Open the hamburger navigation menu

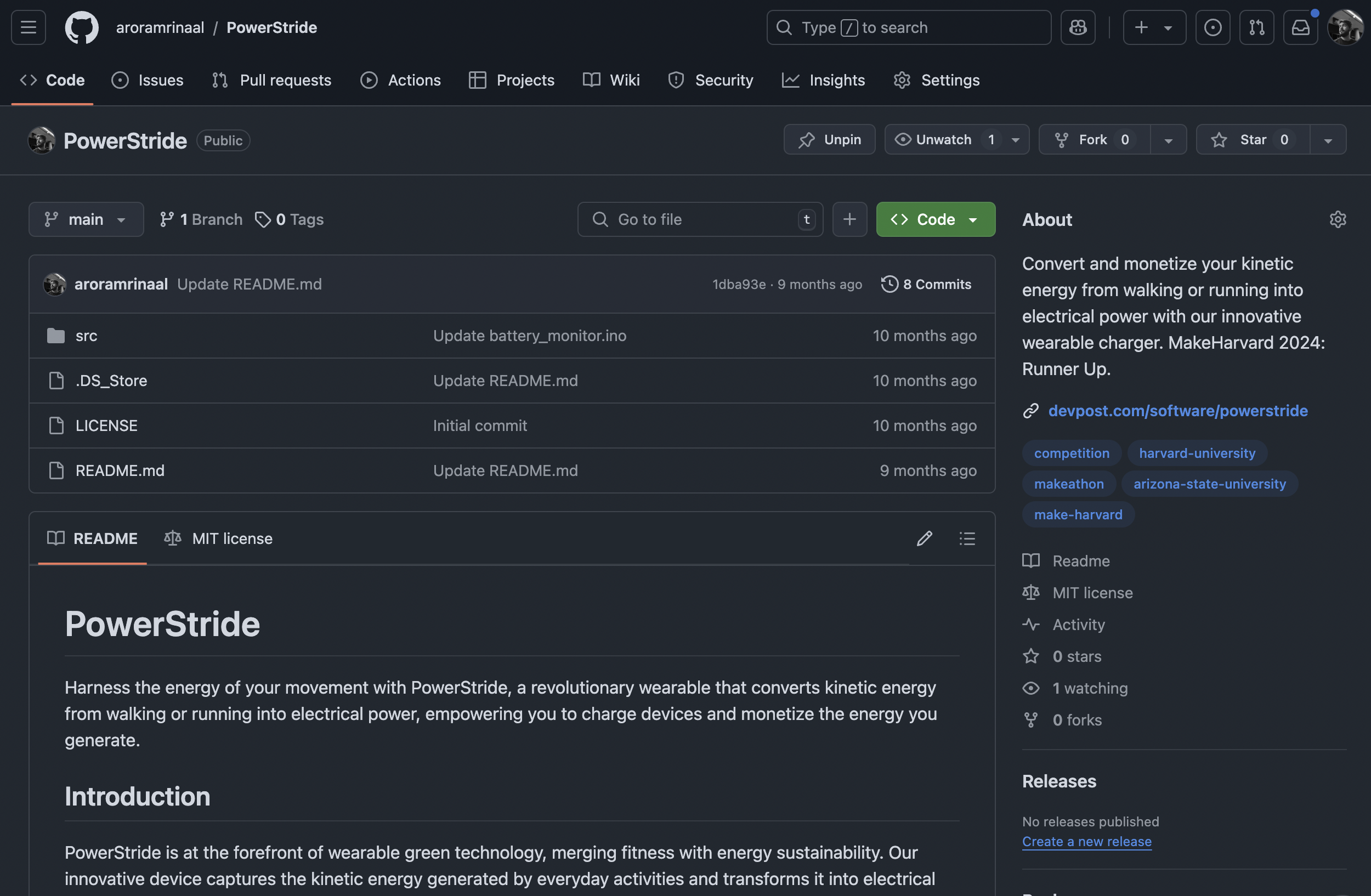tap(28, 27)
